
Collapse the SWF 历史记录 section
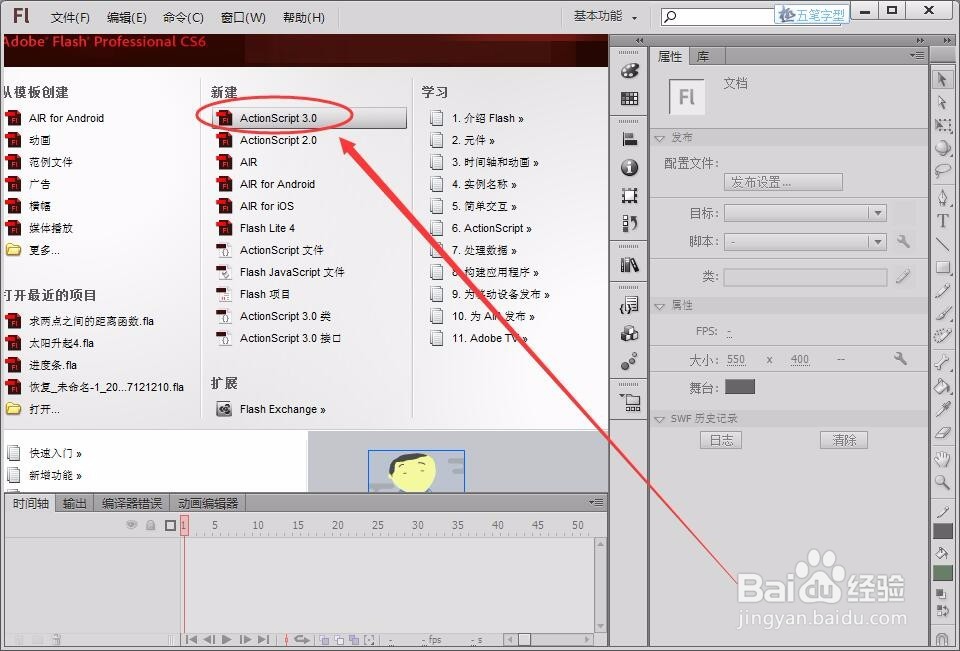tap(659, 419)
